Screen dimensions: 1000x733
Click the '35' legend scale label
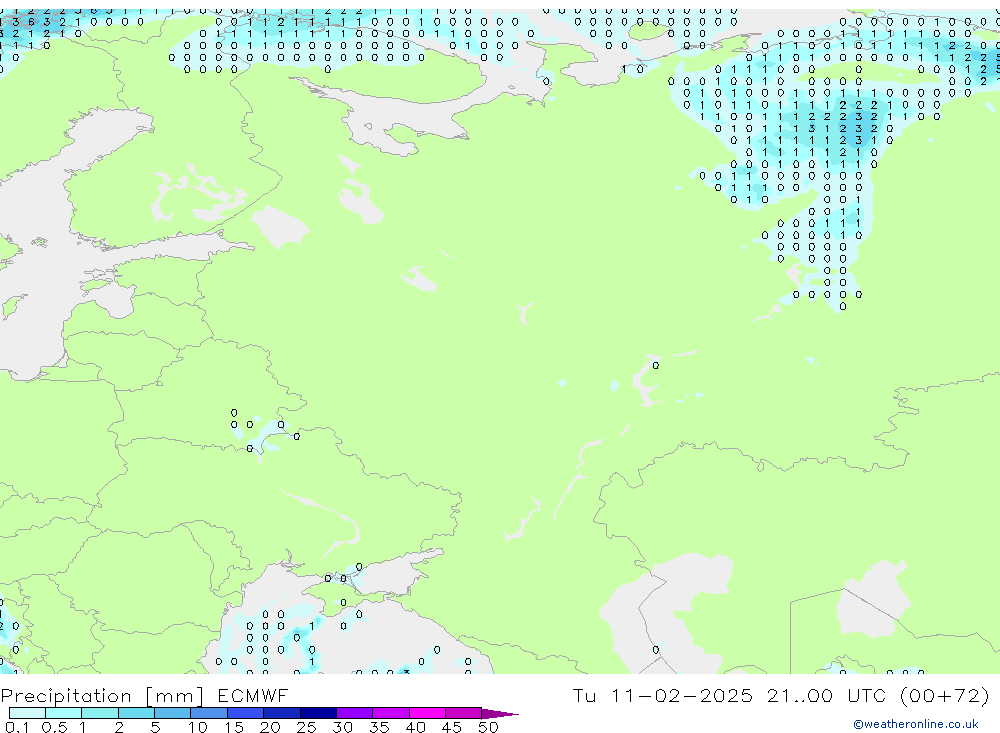click(379, 727)
